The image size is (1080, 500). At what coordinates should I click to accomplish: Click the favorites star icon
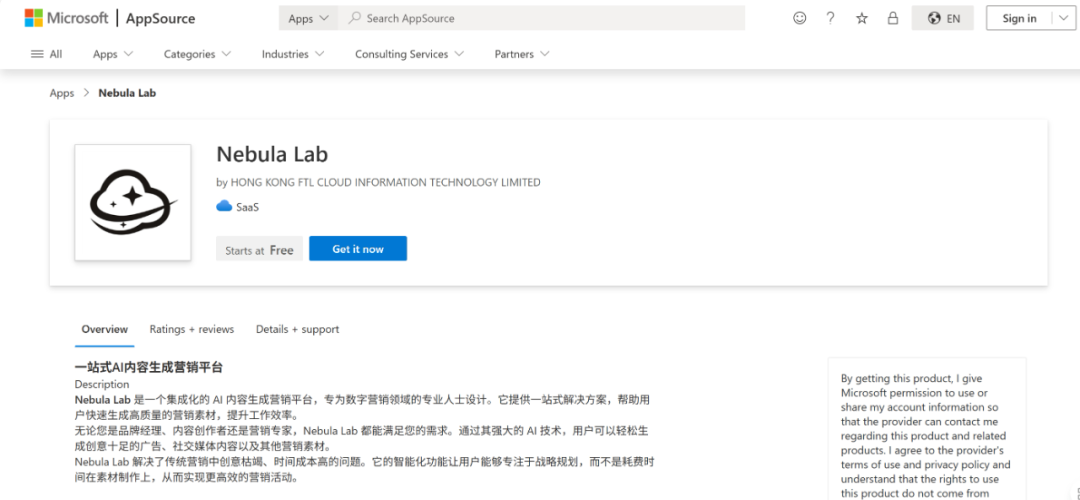pos(862,19)
